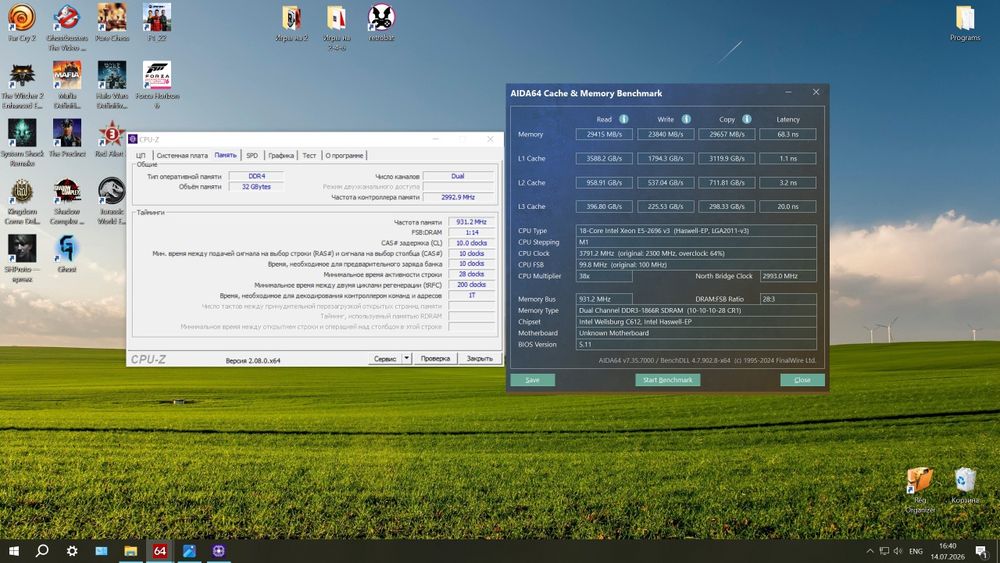Click the Закрыть button in CPU-Z
The width and height of the screenshot is (1000, 563).
tap(480, 358)
